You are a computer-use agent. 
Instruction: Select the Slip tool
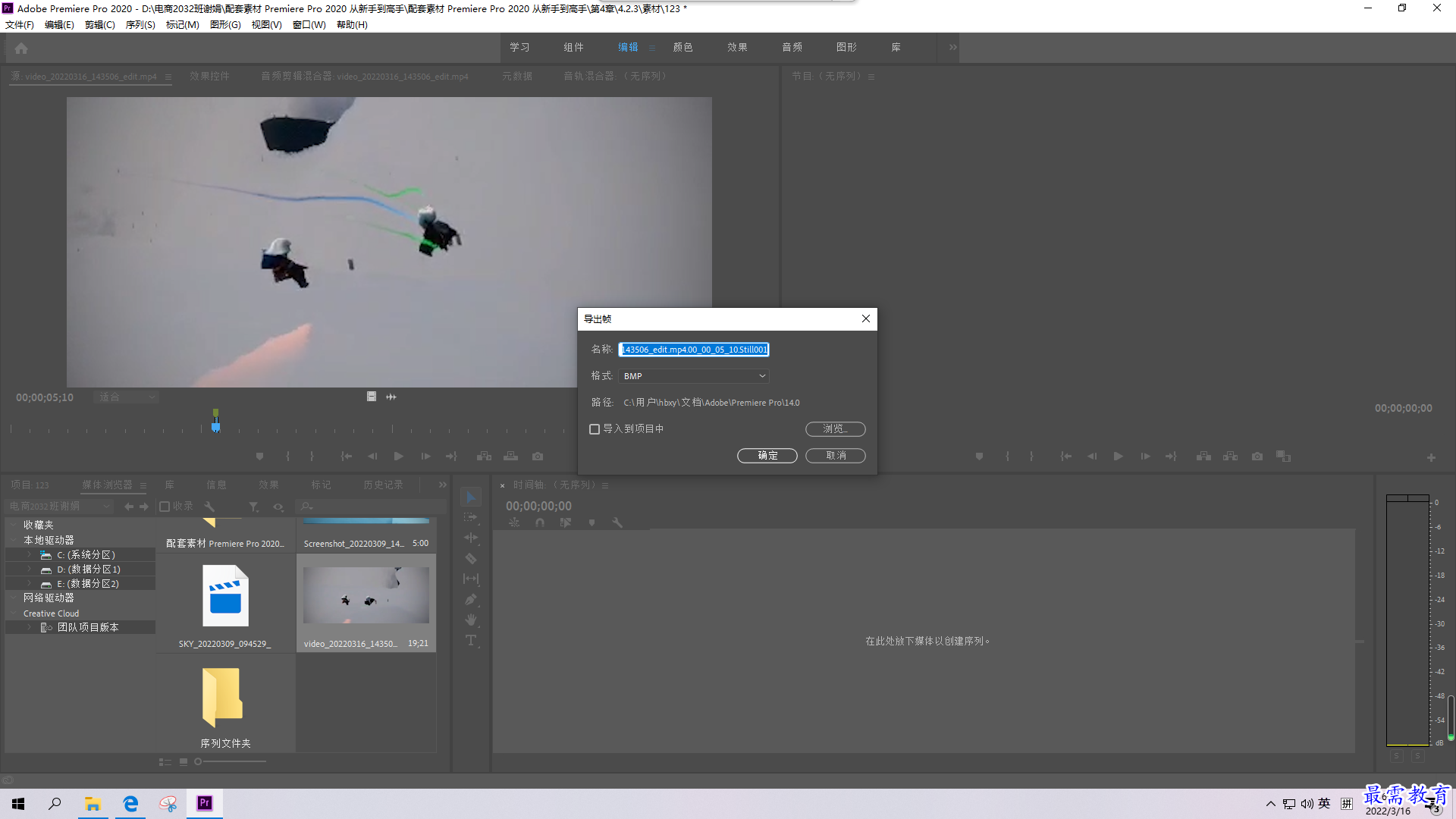coord(471,579)
